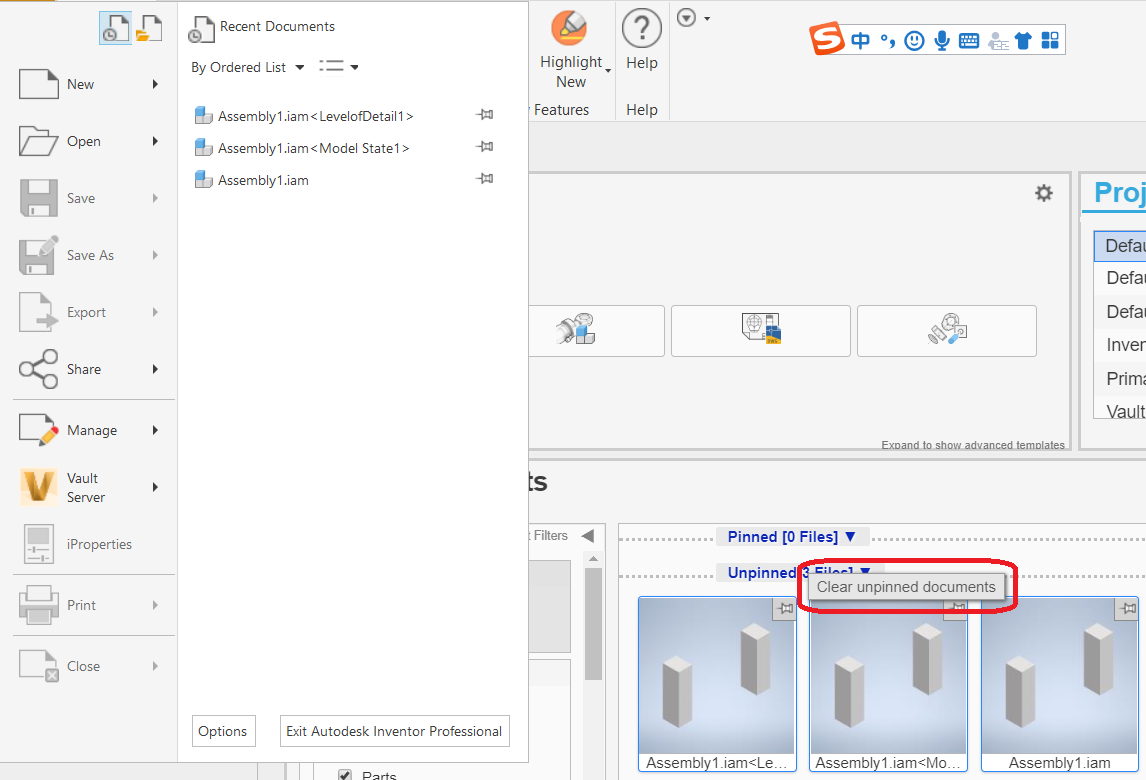Select New in application menu
The image size is (1146, 780).
[x=80, y=84]
